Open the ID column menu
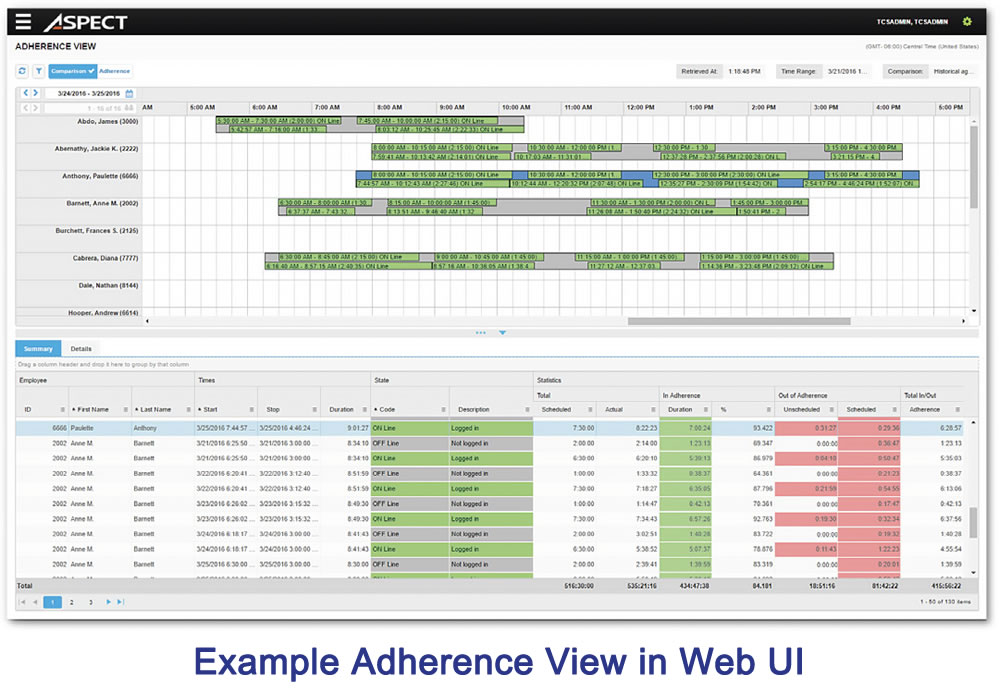1000x700 pixels. tap(62, 410)
